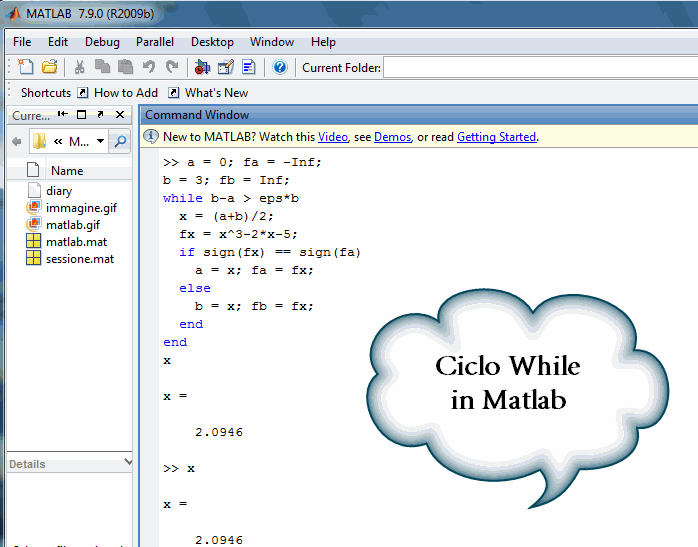The image size is (698, 547).
Task: Open the Debug menu
Action: pyautogui.click(x=102, y=42)
